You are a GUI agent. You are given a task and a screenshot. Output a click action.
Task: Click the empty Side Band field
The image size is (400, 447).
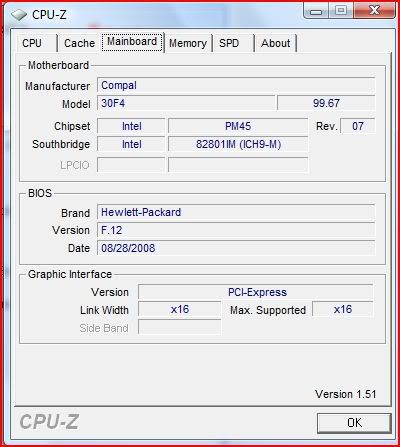coord(180,327)
